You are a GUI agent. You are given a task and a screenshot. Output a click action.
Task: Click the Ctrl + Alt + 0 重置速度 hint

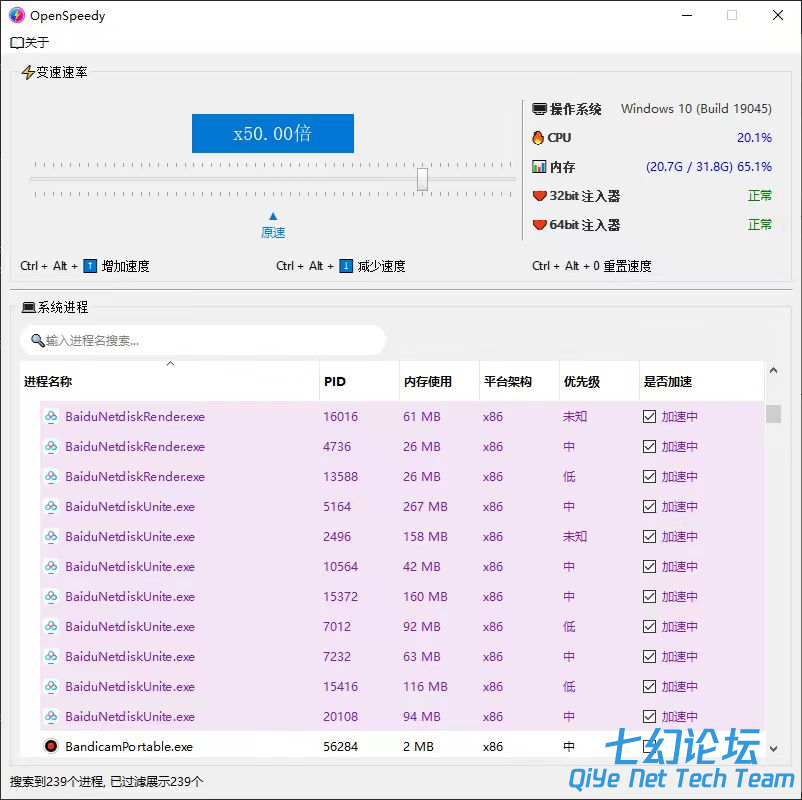(592, 266)
